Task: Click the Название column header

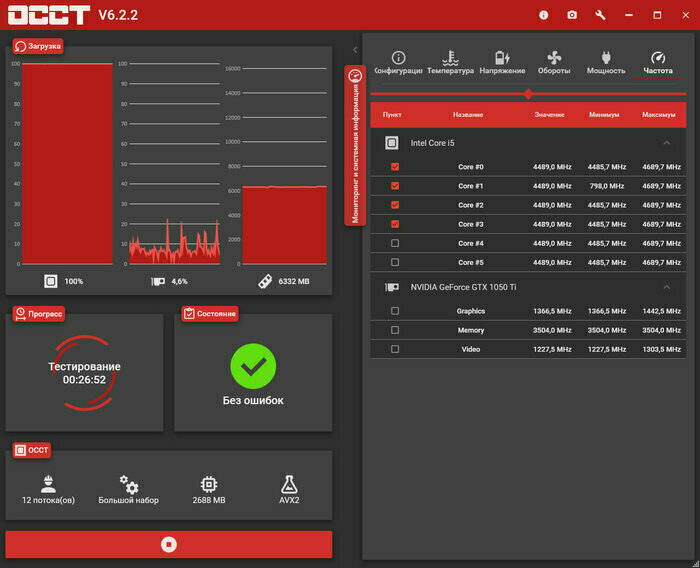Action: click(x=468, y=115)
